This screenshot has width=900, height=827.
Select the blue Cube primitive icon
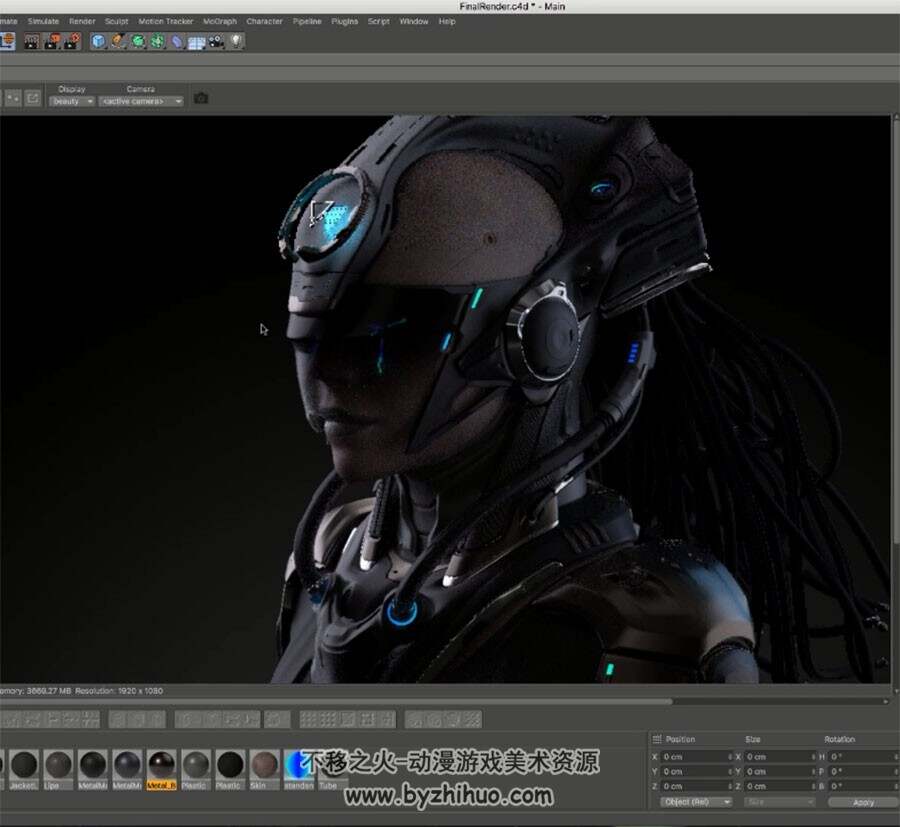99,41
